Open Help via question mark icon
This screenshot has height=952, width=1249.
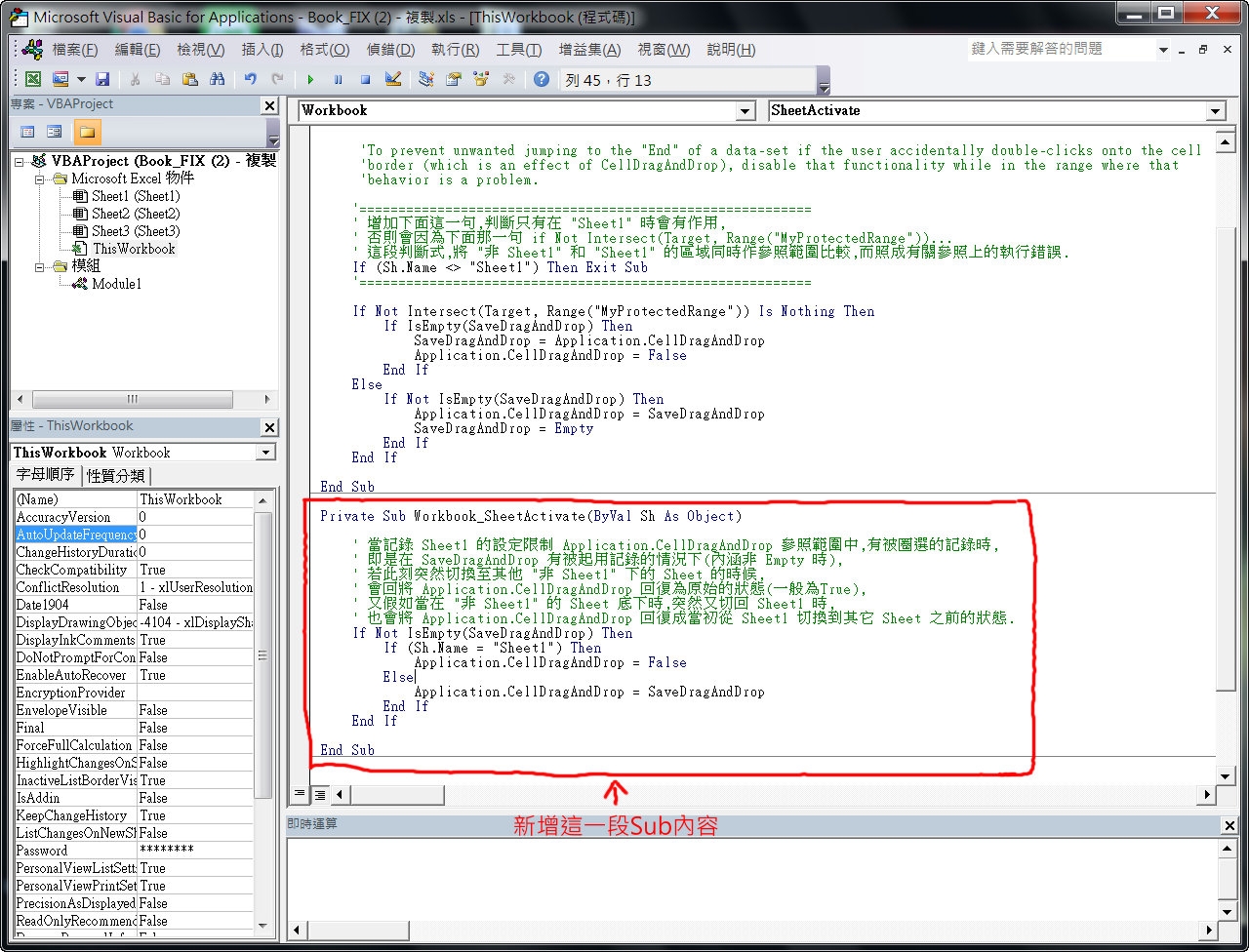542,80
